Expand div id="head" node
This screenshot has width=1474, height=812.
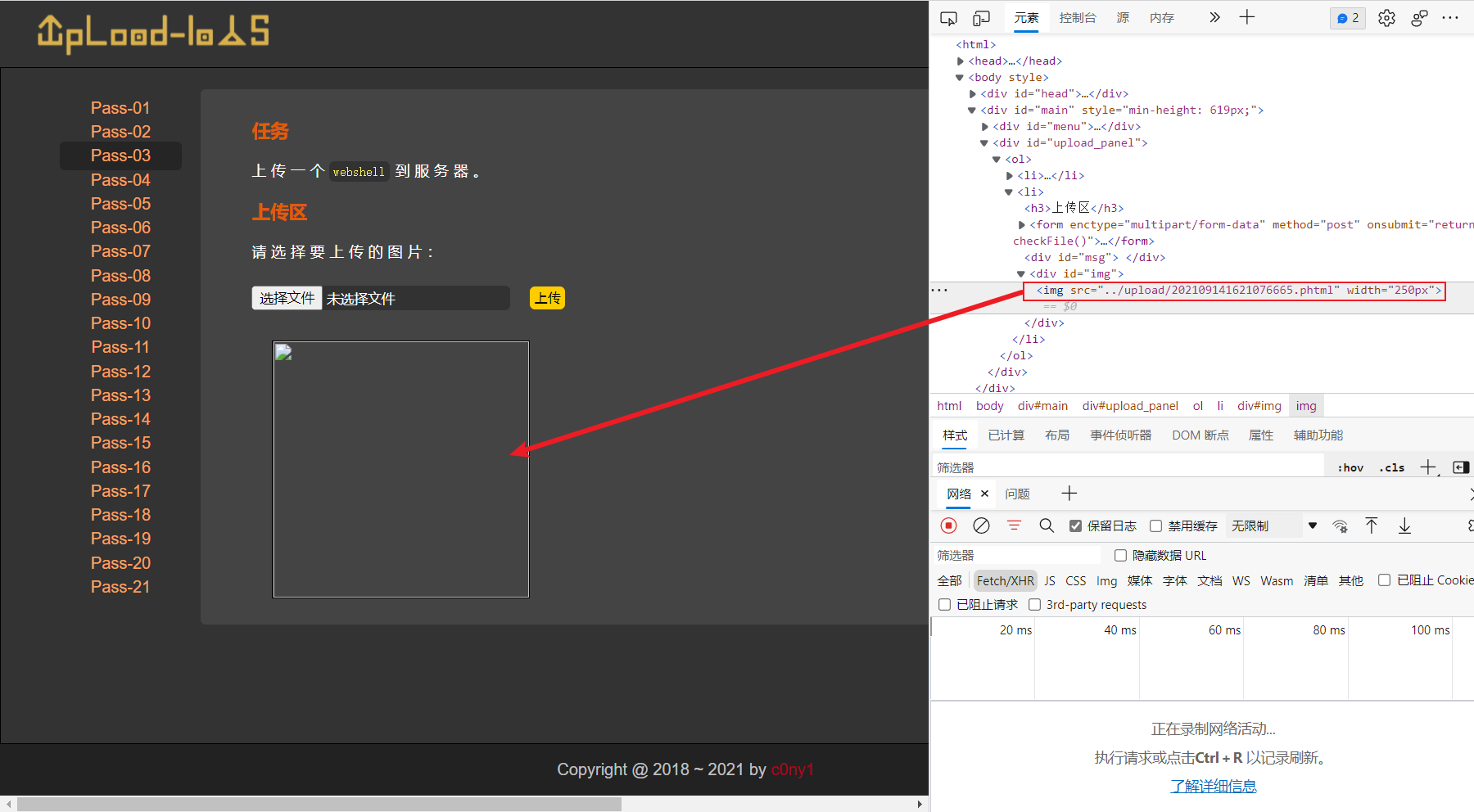tap(973, 94)
